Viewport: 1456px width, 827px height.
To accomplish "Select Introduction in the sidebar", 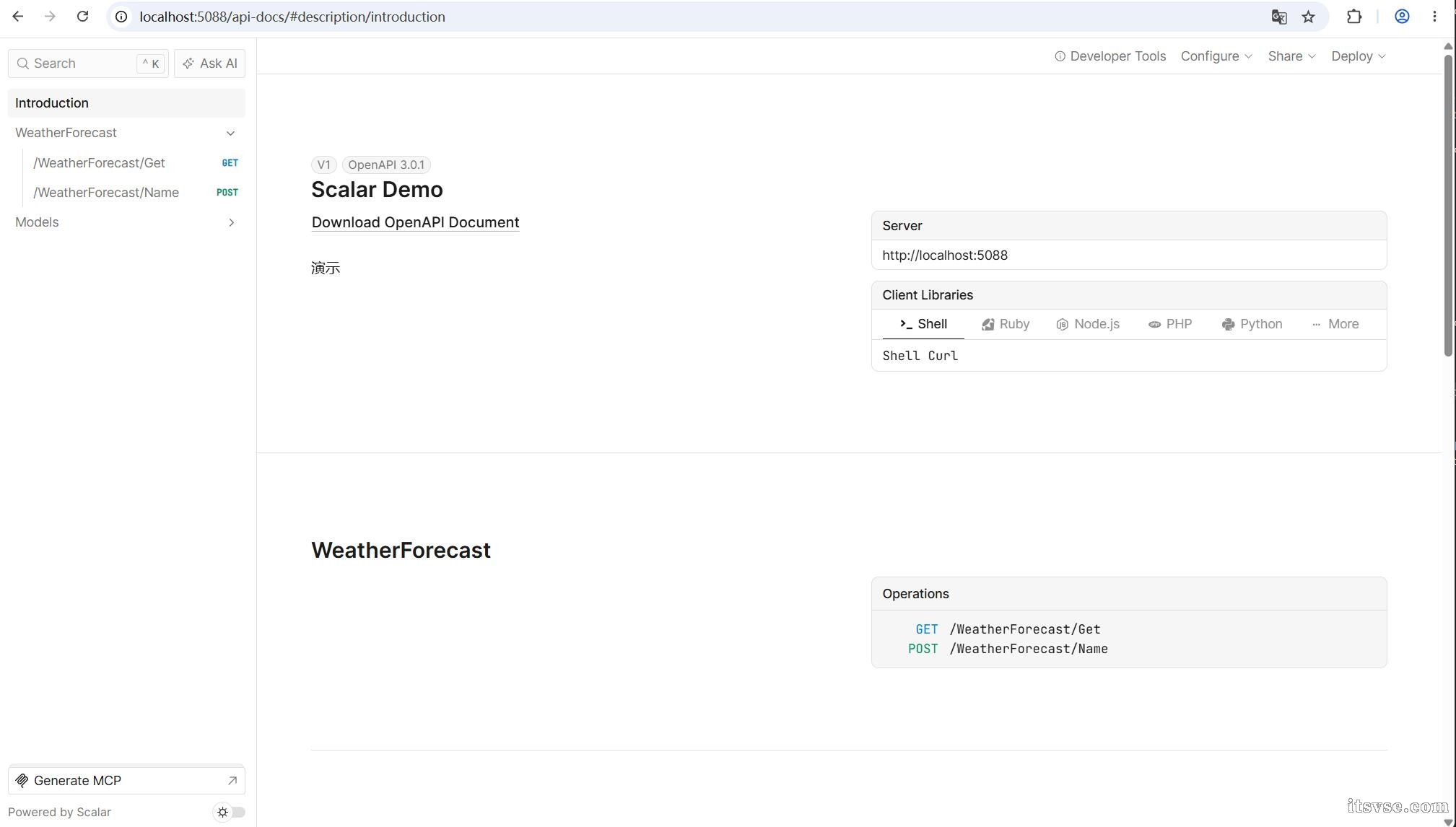I will point(126,103).
